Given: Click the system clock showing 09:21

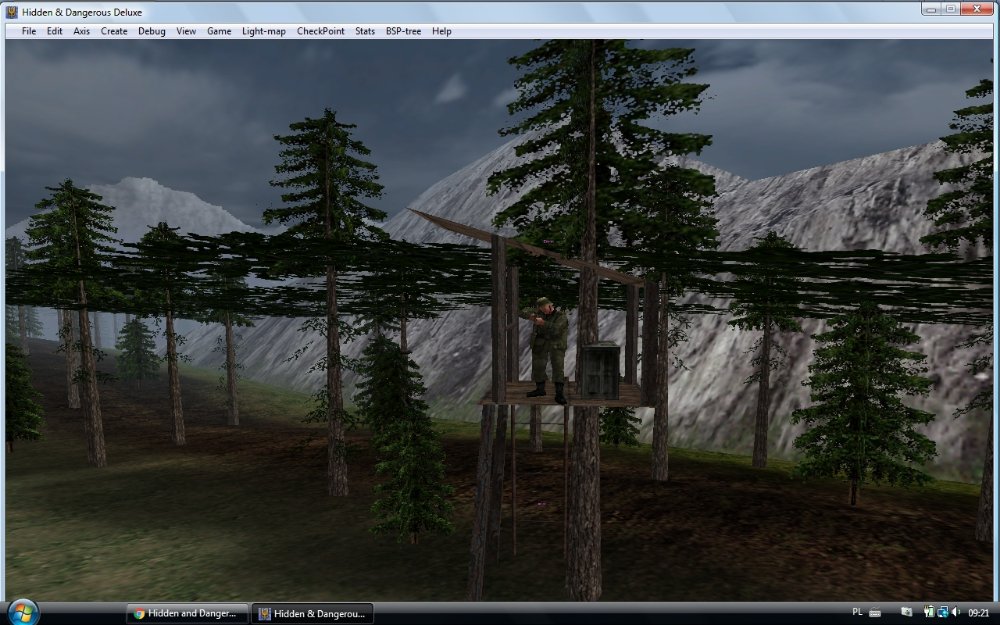Looking at the screenshot, I should tap(977, 612).
